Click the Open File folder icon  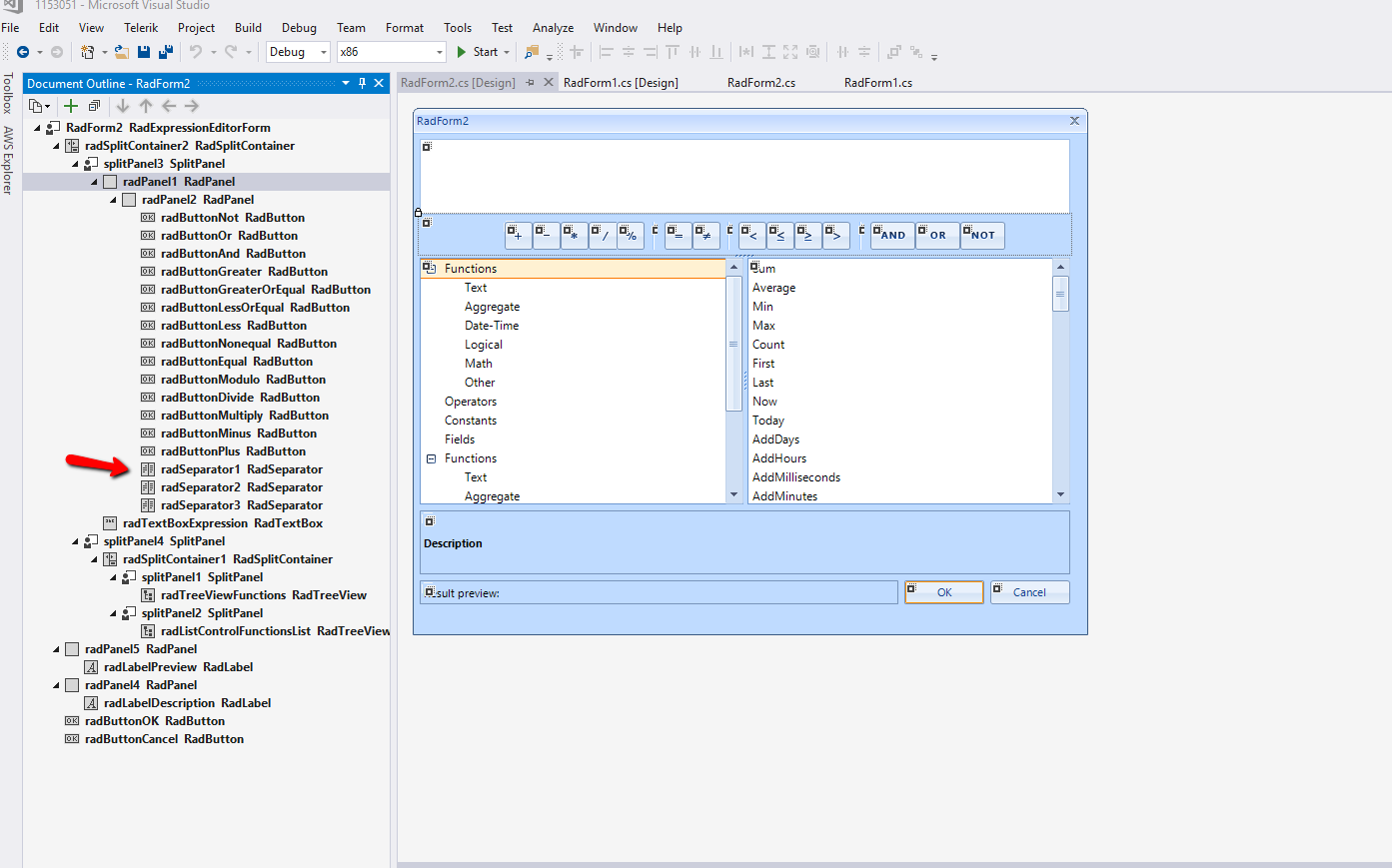(x=121, y=52)
